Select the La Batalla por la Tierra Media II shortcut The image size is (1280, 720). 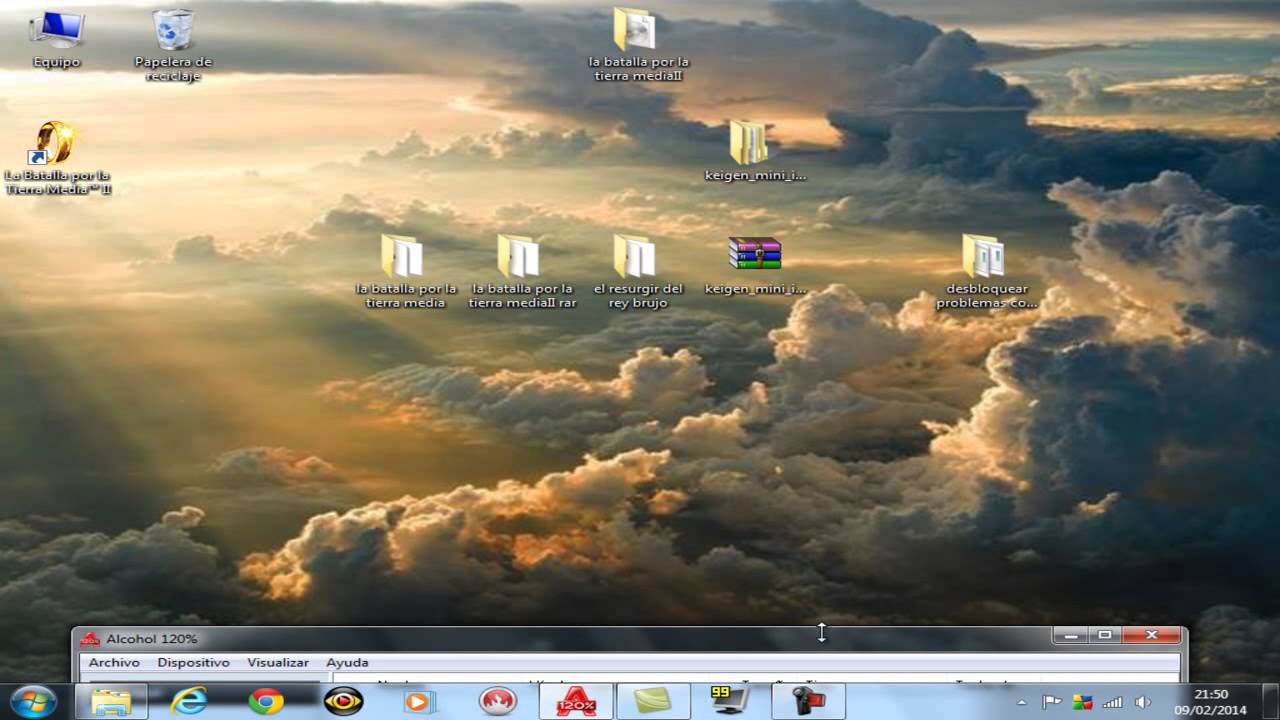[57, 157]
